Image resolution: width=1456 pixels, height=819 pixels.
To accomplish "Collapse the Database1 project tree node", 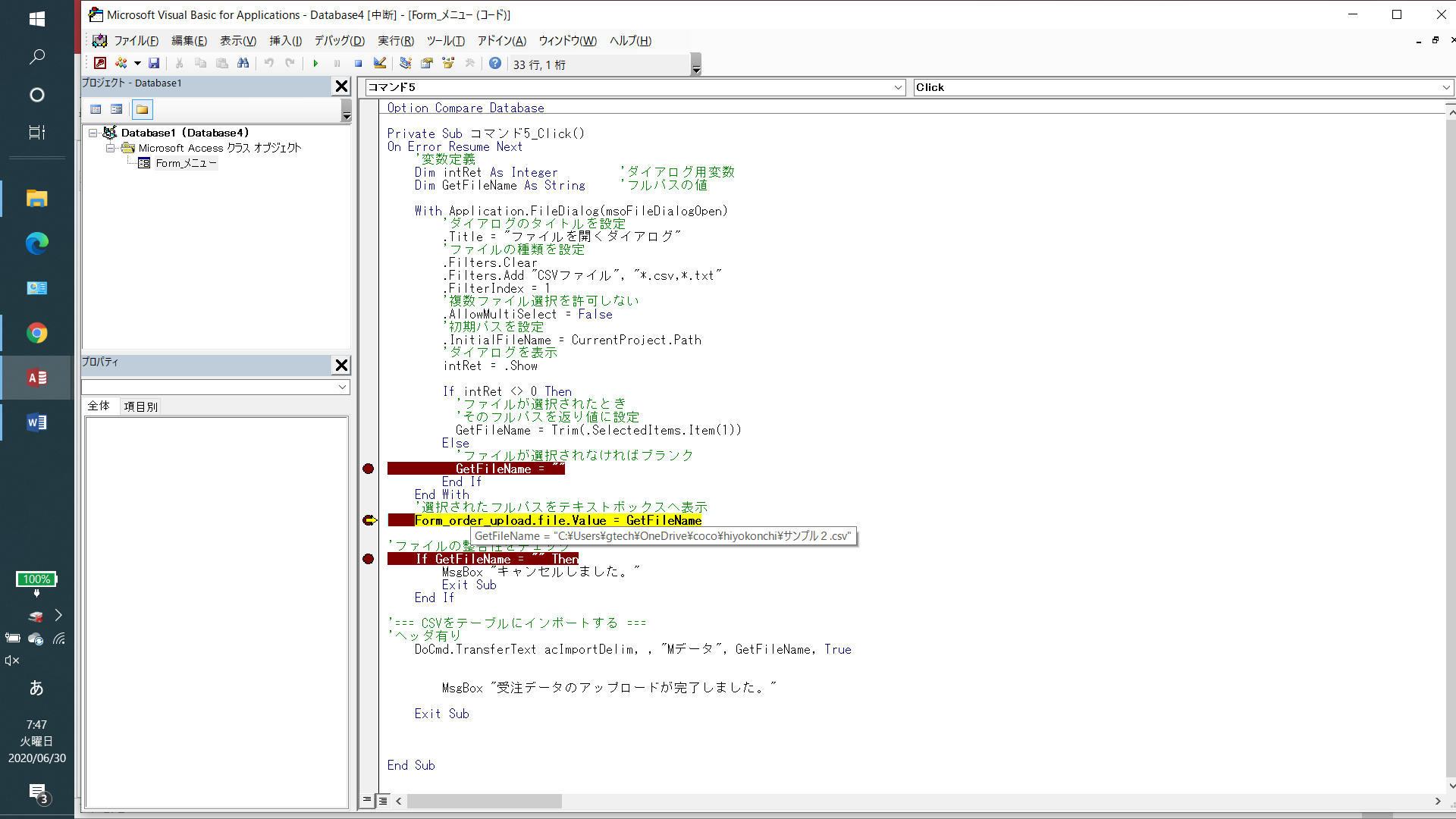I will [x=93, y=133].
